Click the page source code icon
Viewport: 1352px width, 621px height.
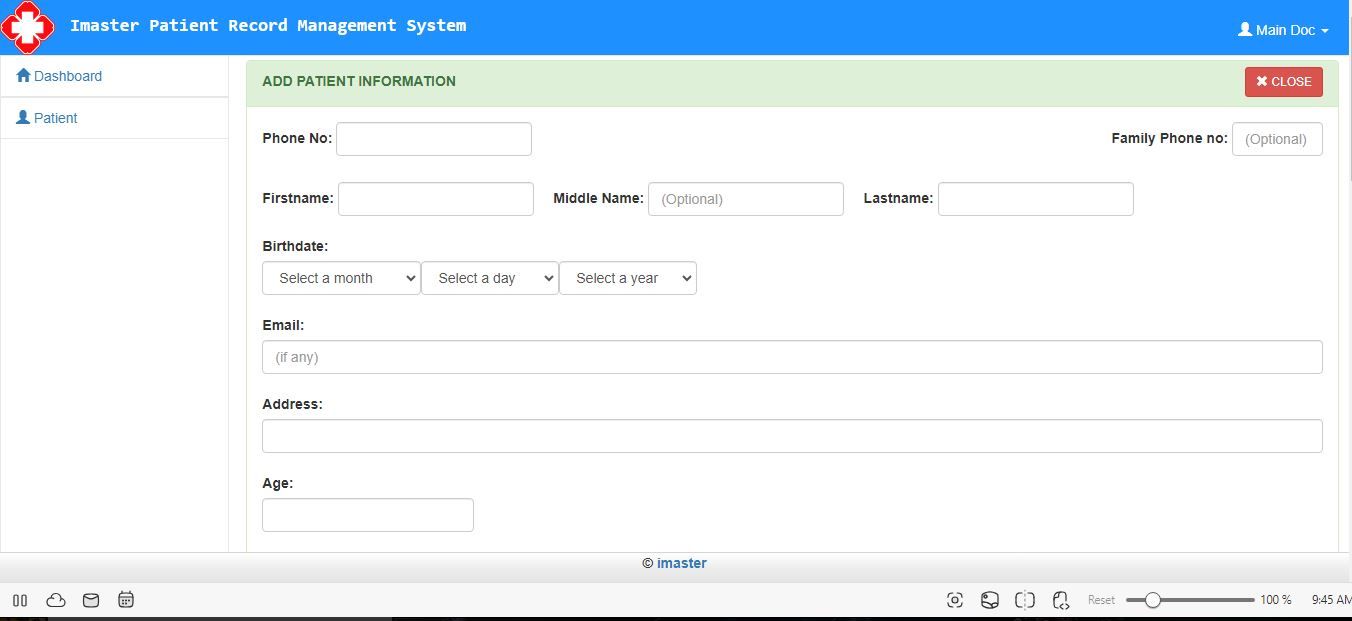[x=1061, y=600]
